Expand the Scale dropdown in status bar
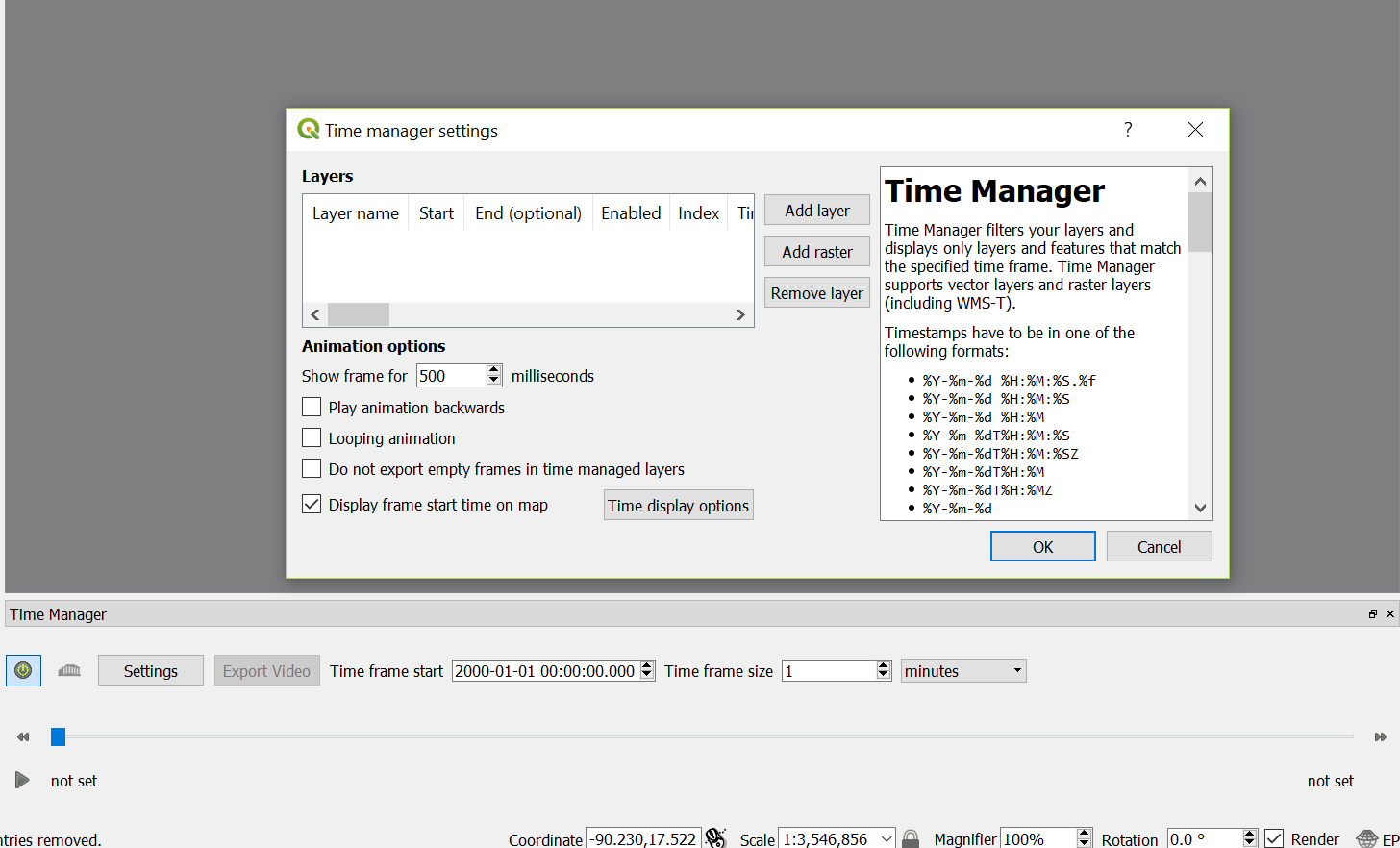1400x848 pixels. tap(887, 839)
